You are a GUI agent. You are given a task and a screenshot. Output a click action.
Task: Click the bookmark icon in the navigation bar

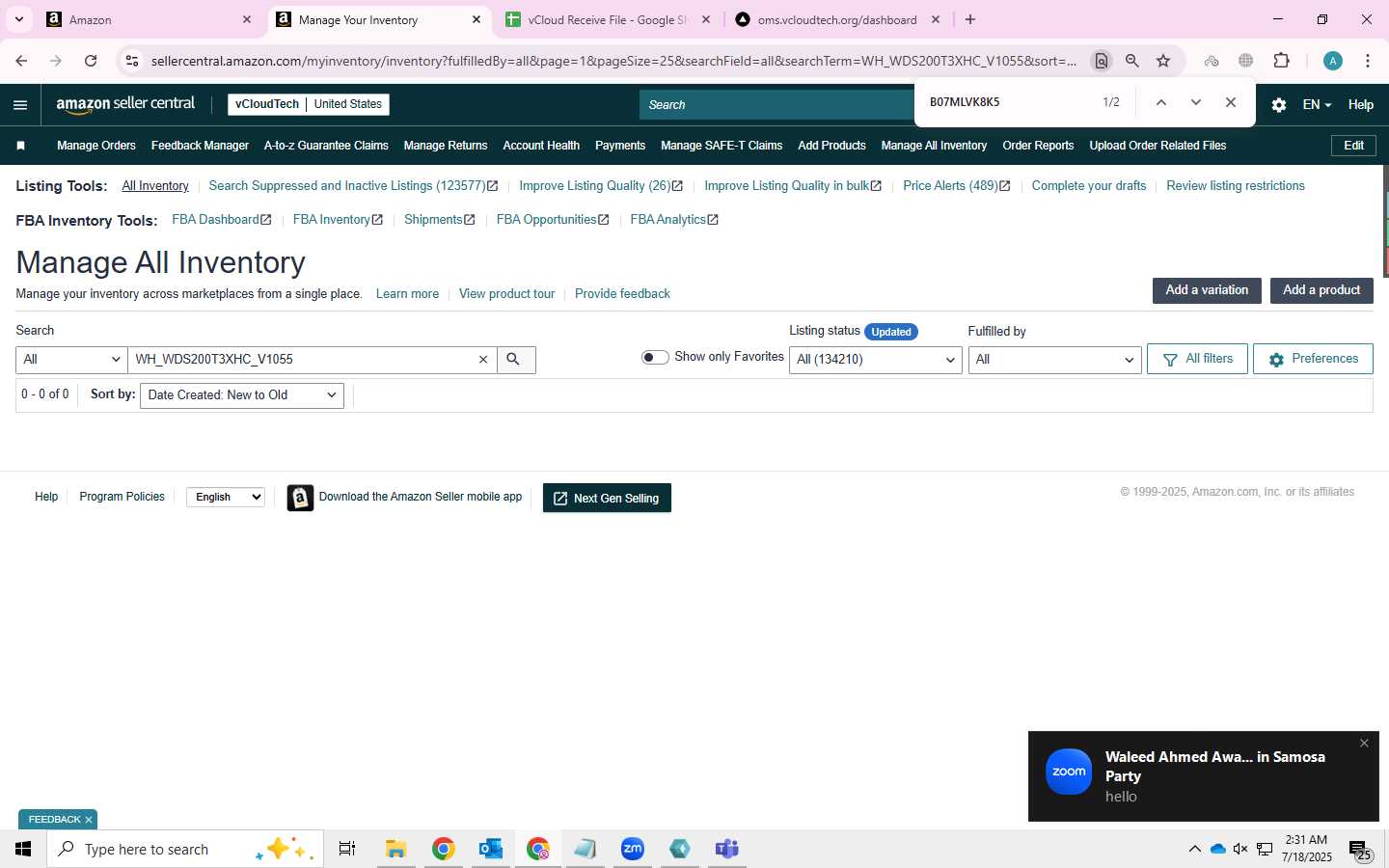[x=20, y=146]
